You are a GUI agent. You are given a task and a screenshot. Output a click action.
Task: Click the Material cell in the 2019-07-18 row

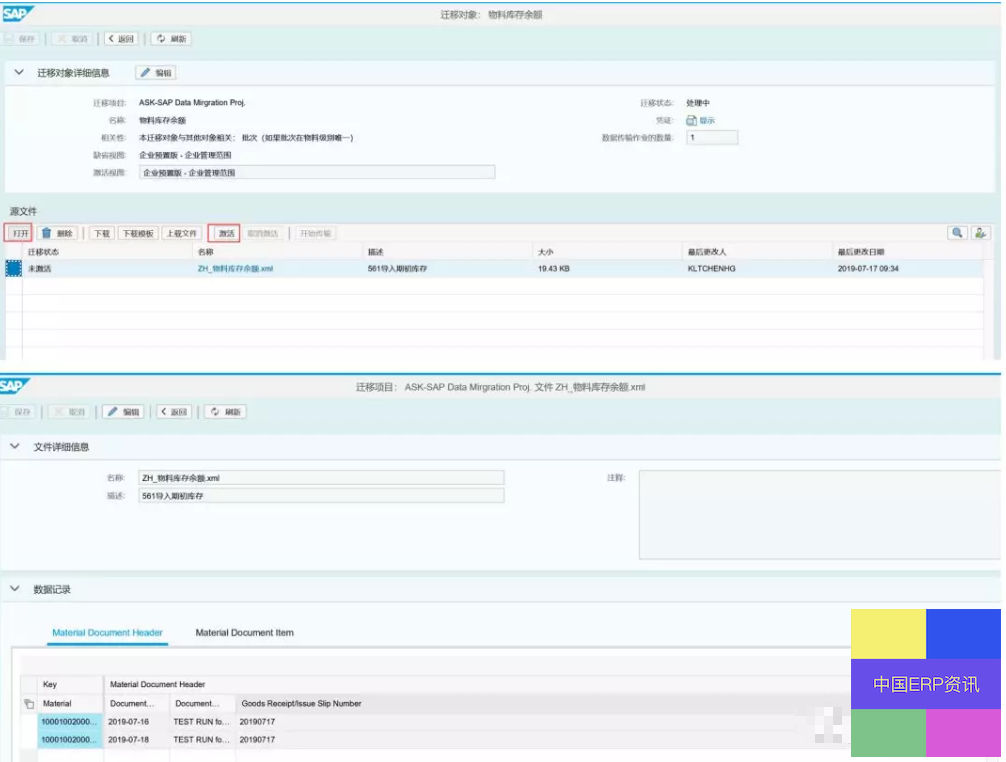click(x=70, y=740)
